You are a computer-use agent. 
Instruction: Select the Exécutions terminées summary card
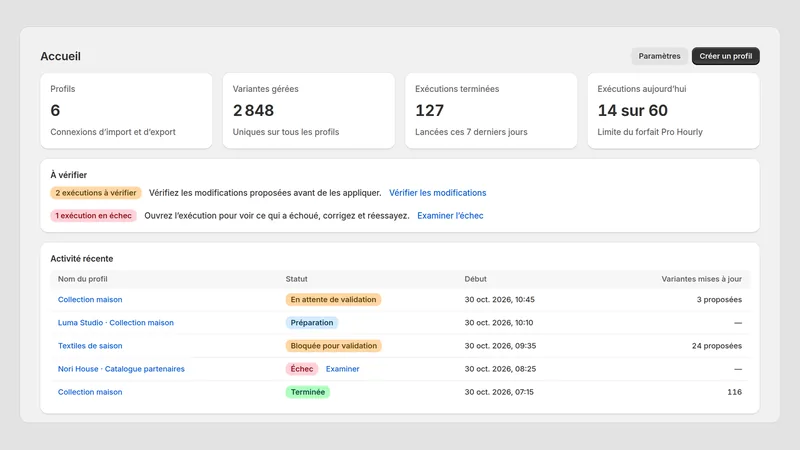pyautogui.click(x=491, y=111)
